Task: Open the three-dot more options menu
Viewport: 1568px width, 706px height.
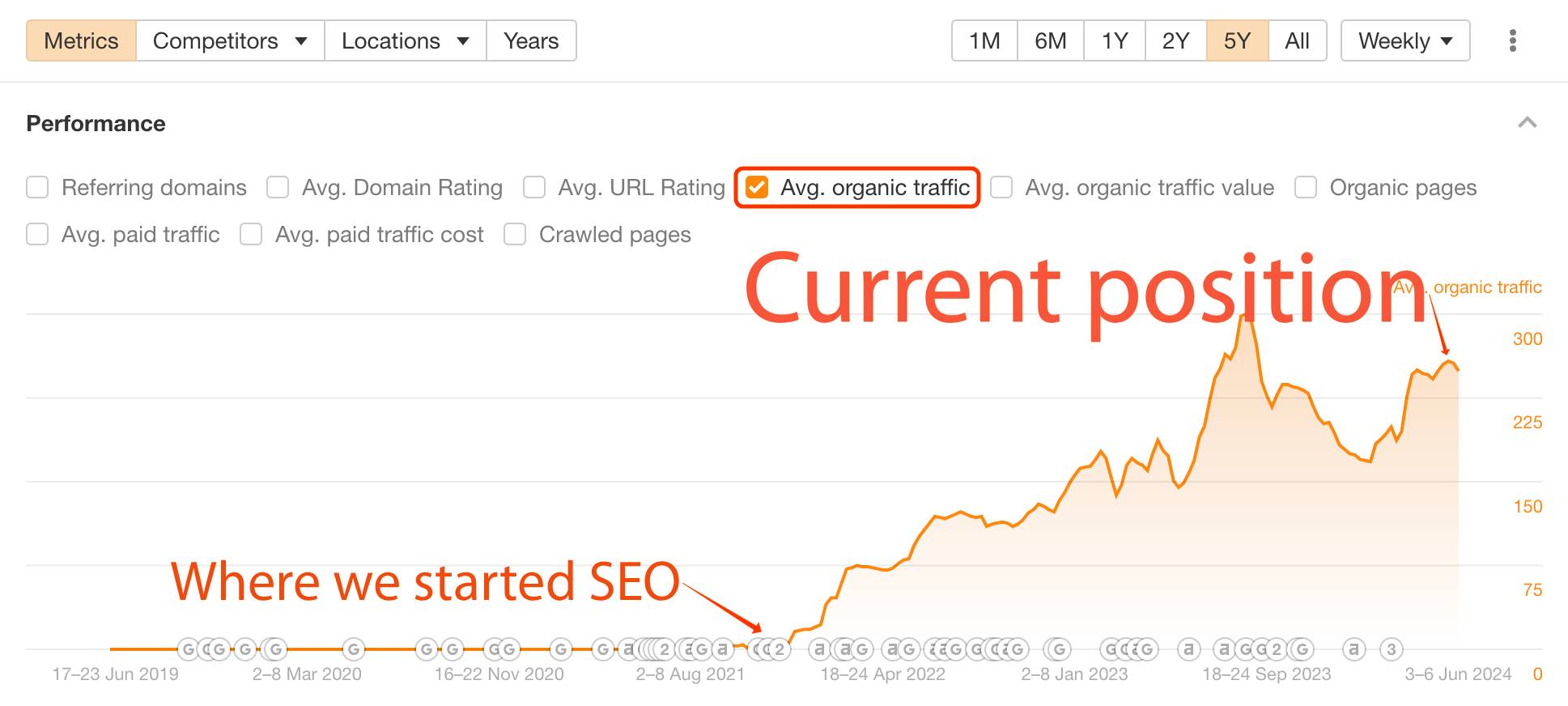Action: point(1512,40)
